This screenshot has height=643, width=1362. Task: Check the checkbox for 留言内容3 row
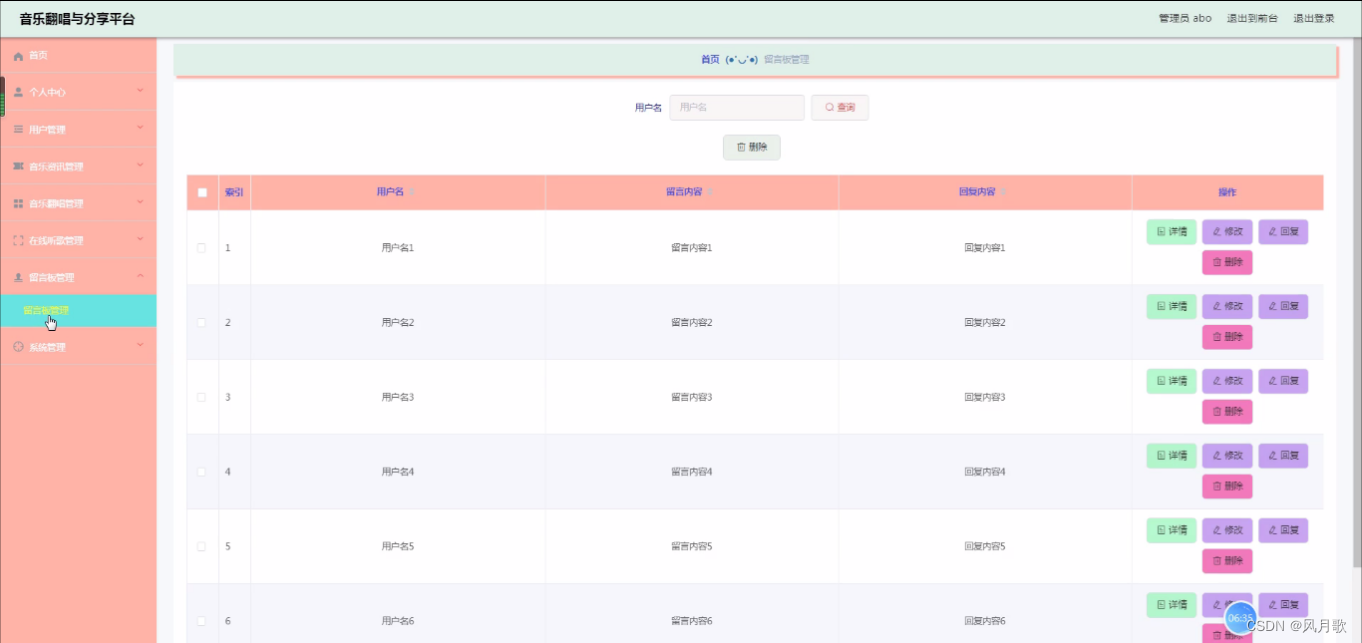click(202, 396)
